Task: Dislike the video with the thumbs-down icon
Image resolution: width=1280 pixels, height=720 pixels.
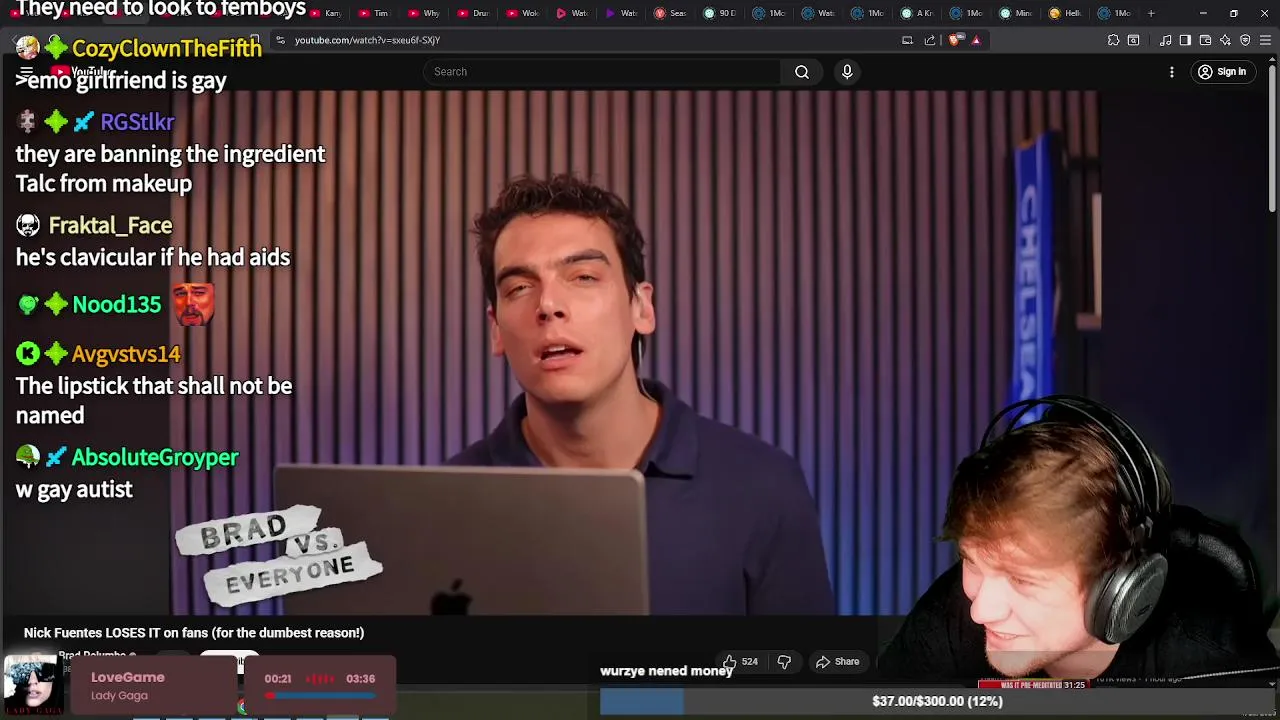Action: coord(784,661)
